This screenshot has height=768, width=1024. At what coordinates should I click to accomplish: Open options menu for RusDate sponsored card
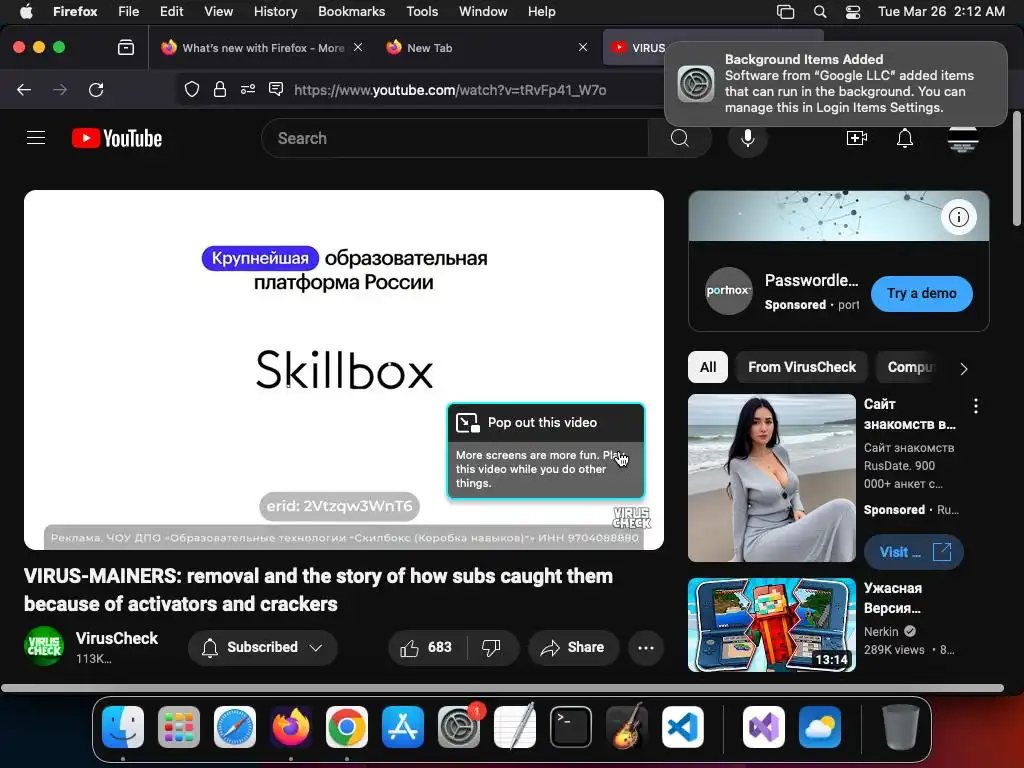pyautogui.click(x=976, y=406)
